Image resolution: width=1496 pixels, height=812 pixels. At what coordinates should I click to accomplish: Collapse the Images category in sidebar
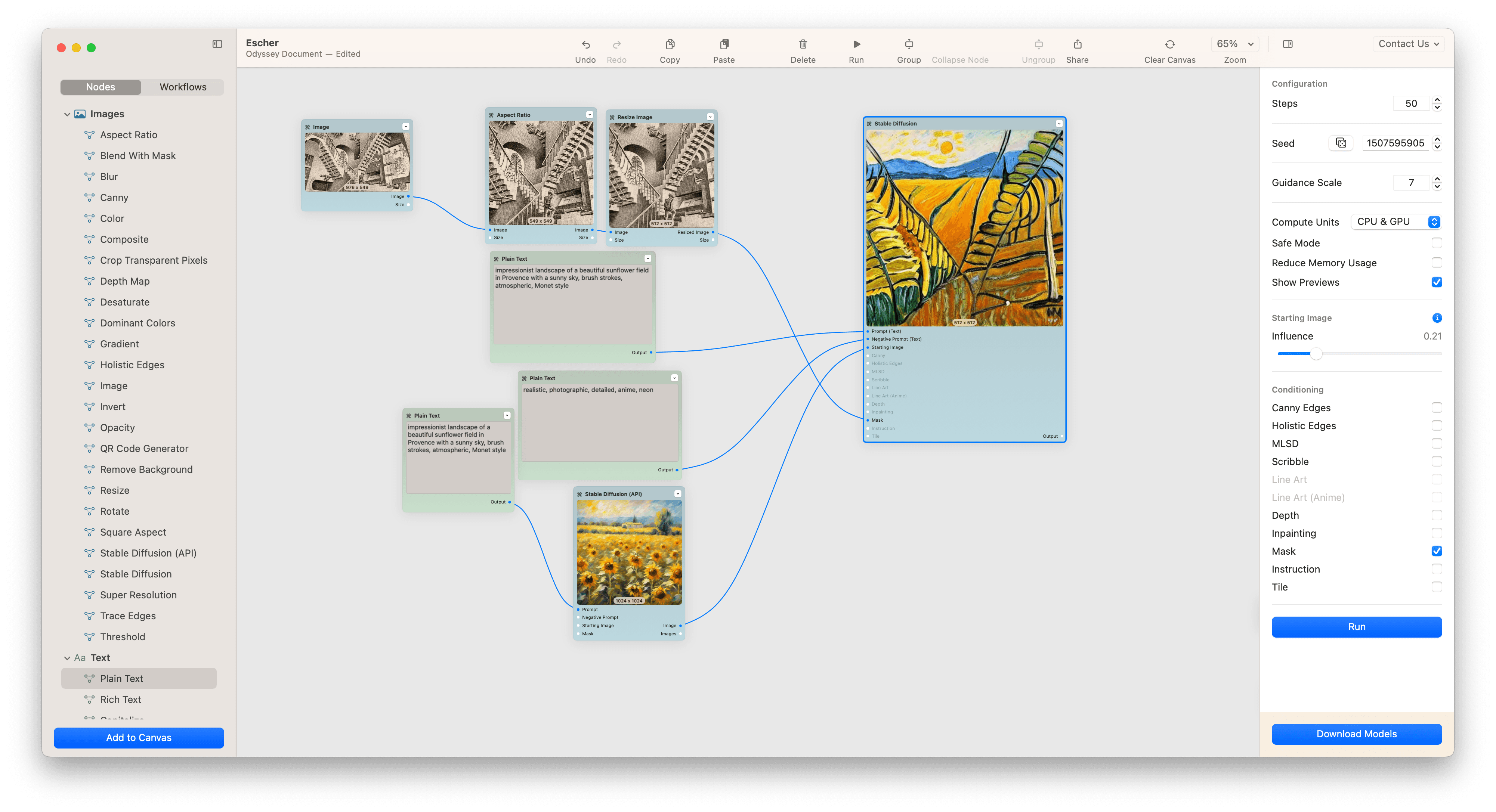coord(67,114)
